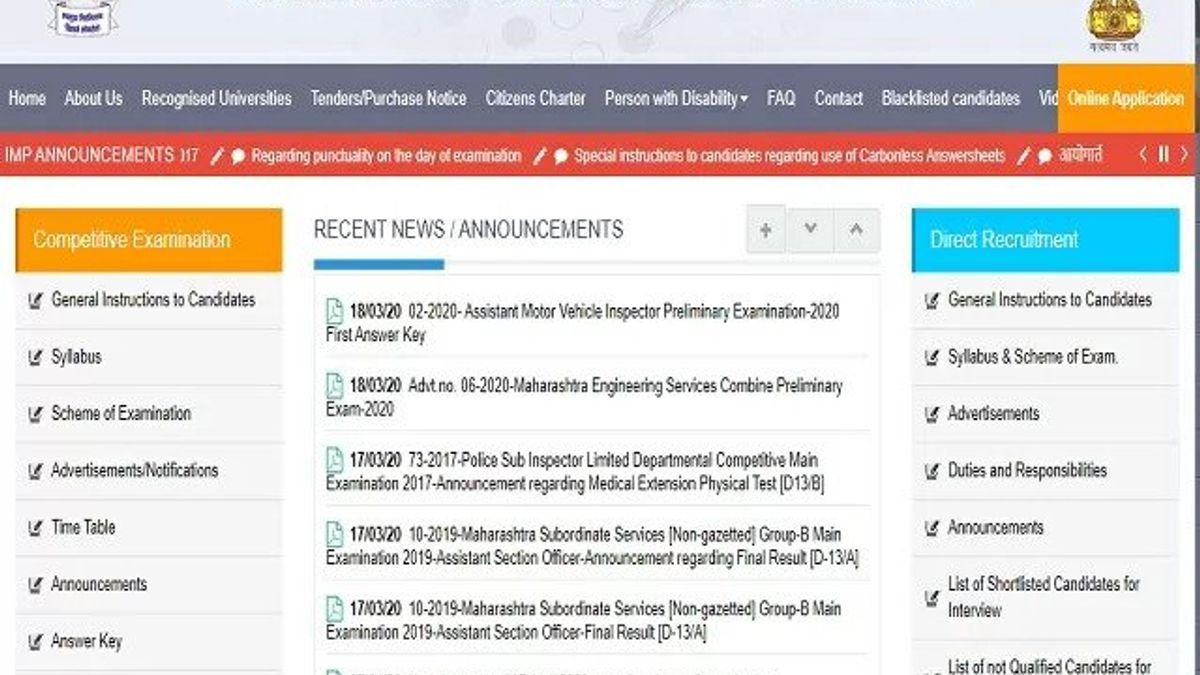This screenshot has height=675, width=1200.
Task: Click PDF icon for Motor Vehicle Inspector news
Action: click(x=335, y=311)
